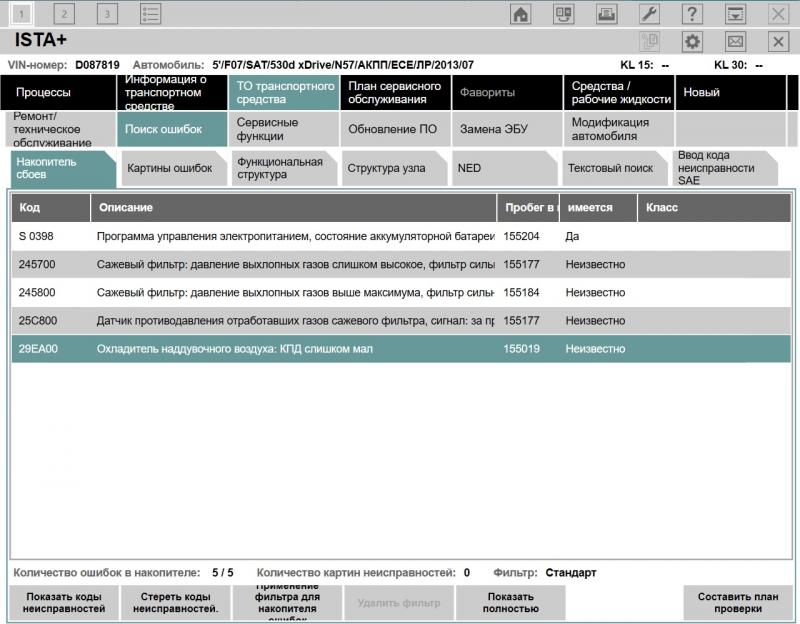Switch to Текстовый поиск tab
Image resolution: width=800 pixels, height=624 pixels.
[x=615, y=168]
